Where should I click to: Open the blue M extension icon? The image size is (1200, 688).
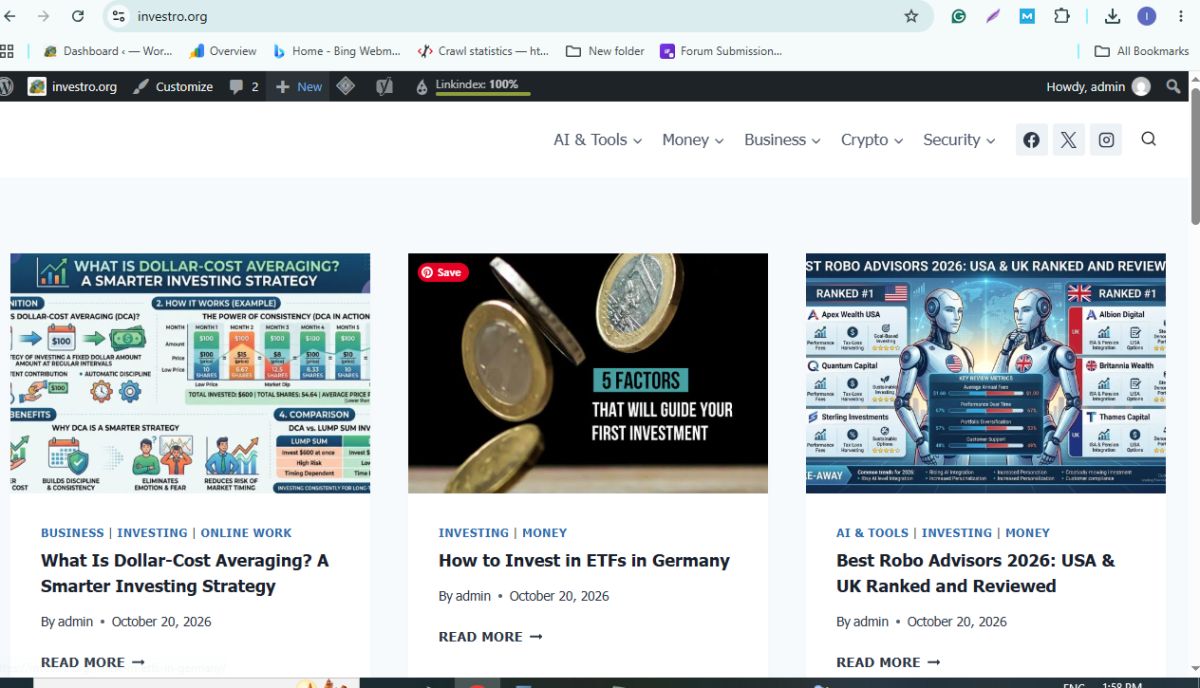[1027, 16]
